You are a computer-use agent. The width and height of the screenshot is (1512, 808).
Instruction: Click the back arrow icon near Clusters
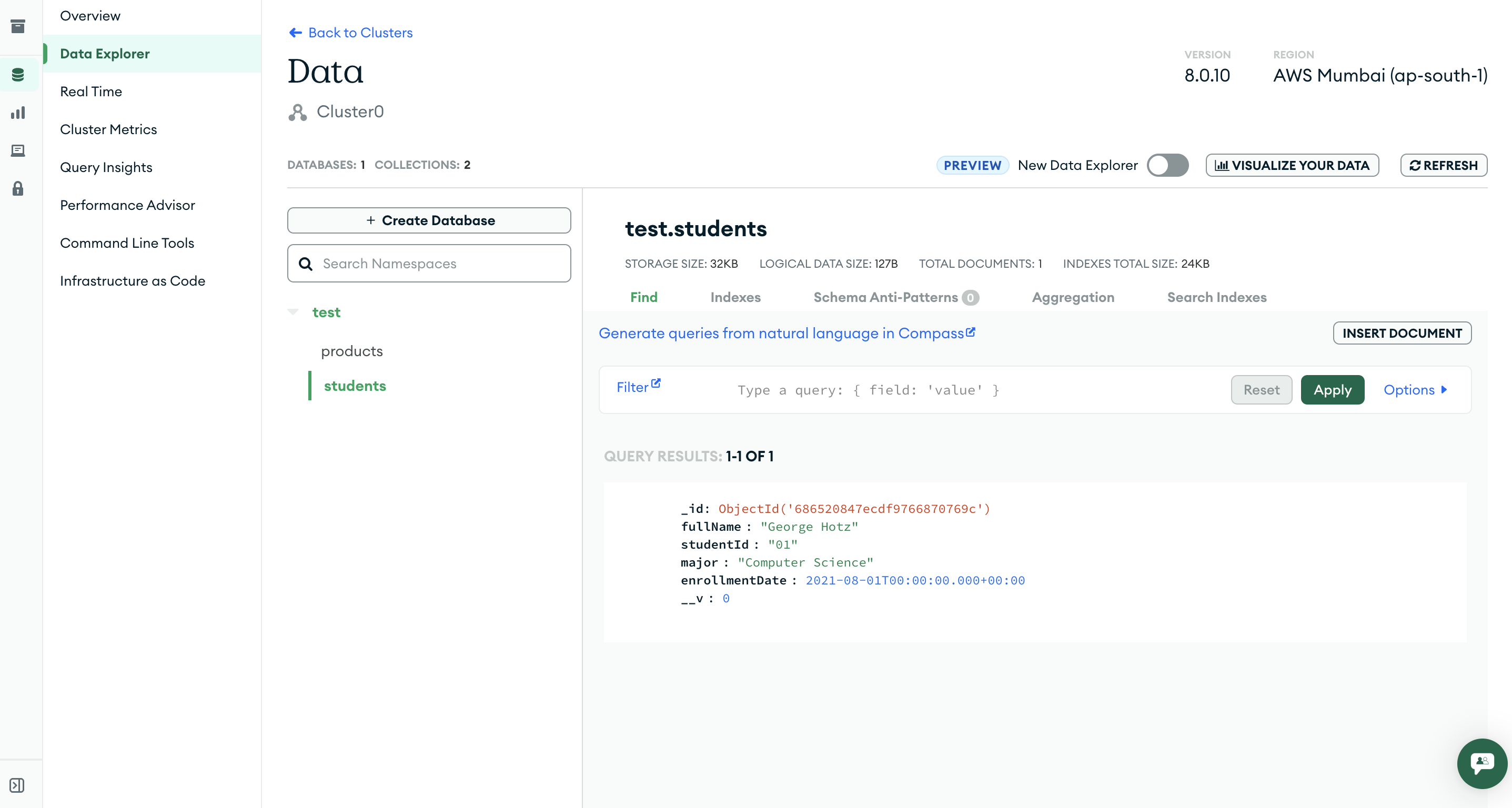(x=295, y=33)
